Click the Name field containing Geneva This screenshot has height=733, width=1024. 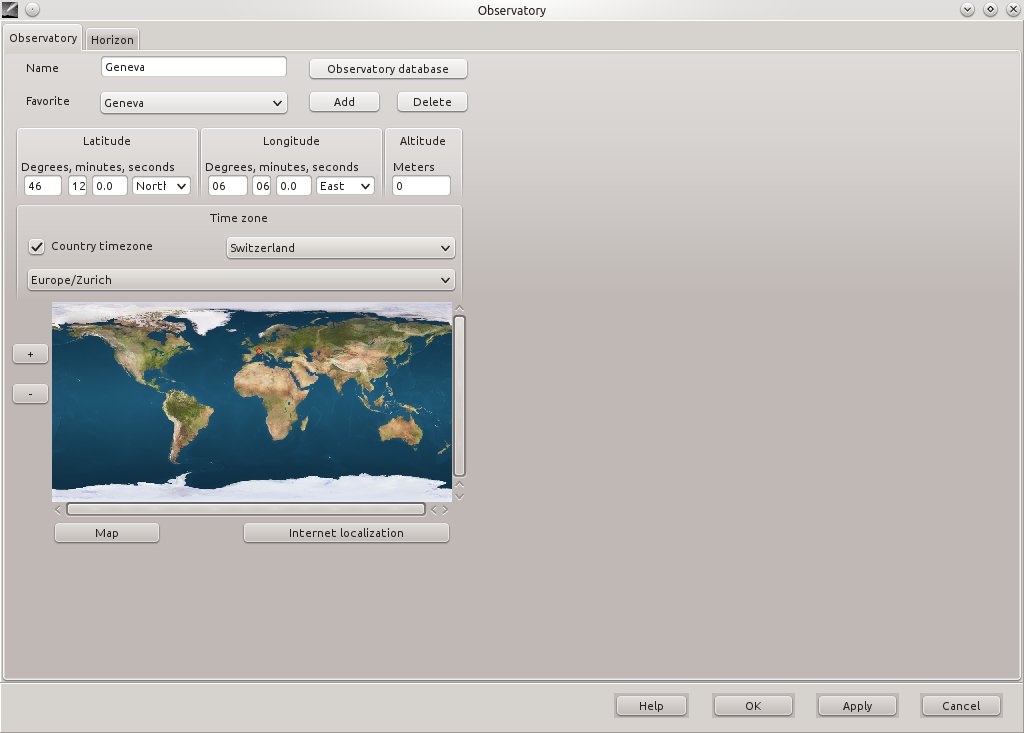[193, 67]
